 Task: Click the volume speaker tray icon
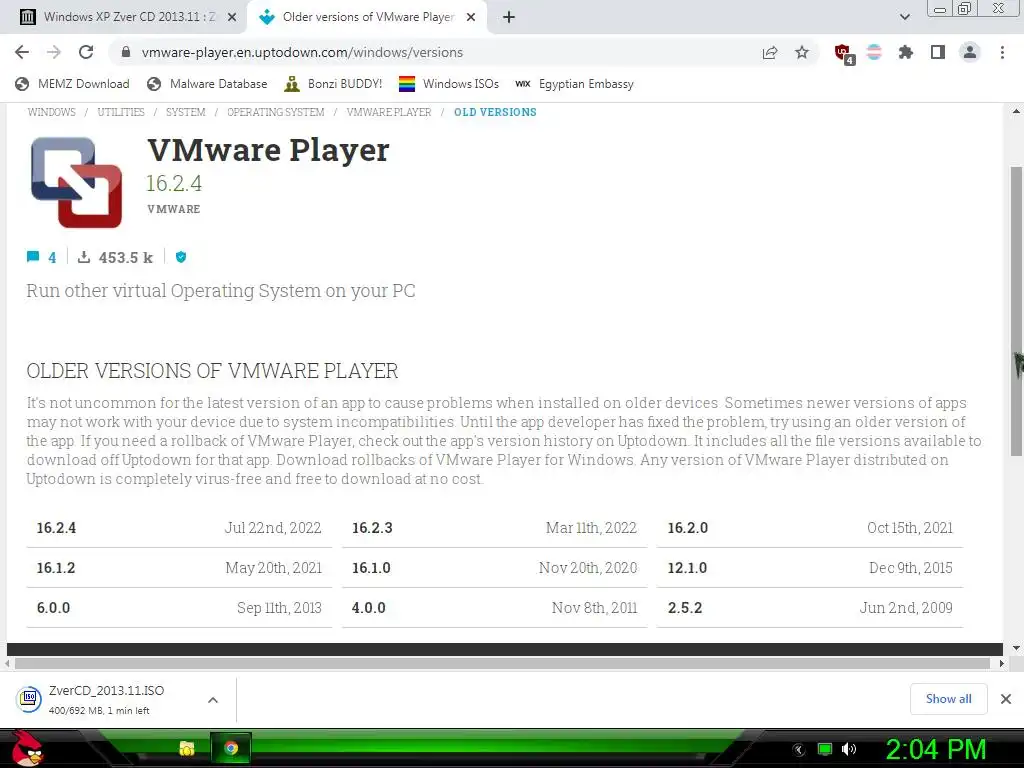[849, 749]
